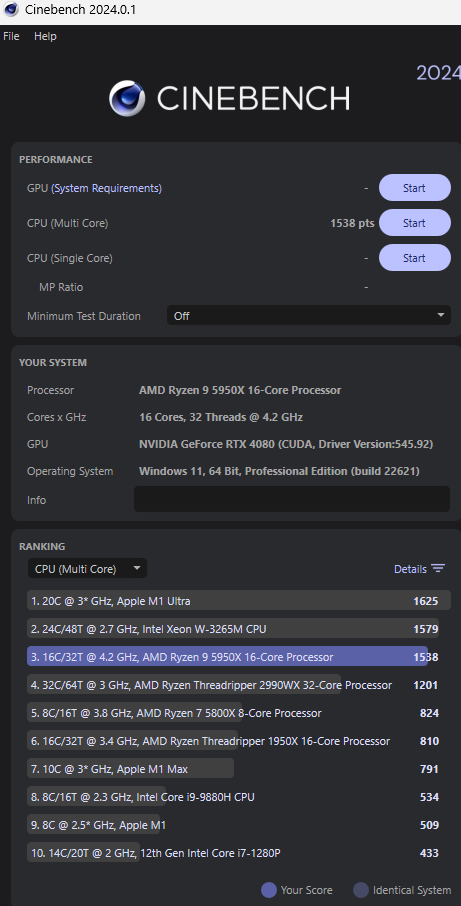Open the File menu
Screen dimensions: 461x906
[x=11, y=36]
